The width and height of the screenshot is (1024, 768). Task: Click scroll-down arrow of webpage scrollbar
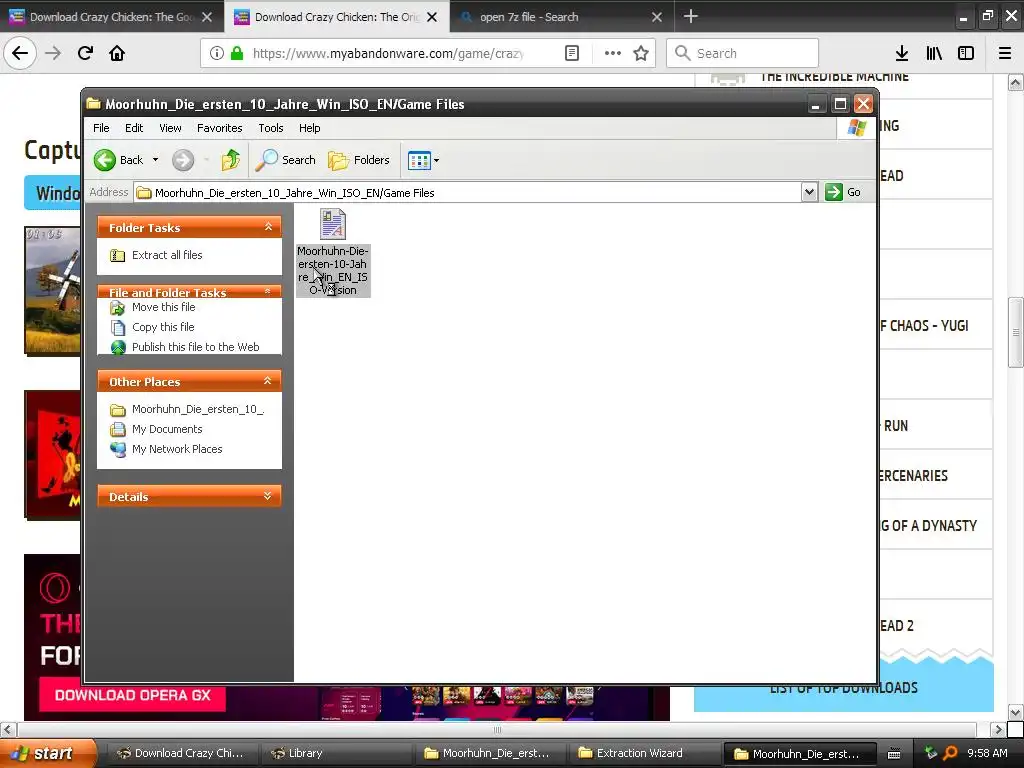pyautogui.click(x=1016, y=712)
